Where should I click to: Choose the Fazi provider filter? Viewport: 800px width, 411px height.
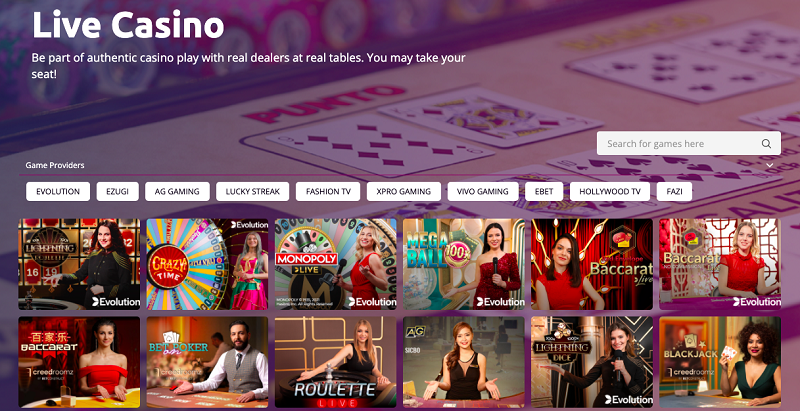674,192
